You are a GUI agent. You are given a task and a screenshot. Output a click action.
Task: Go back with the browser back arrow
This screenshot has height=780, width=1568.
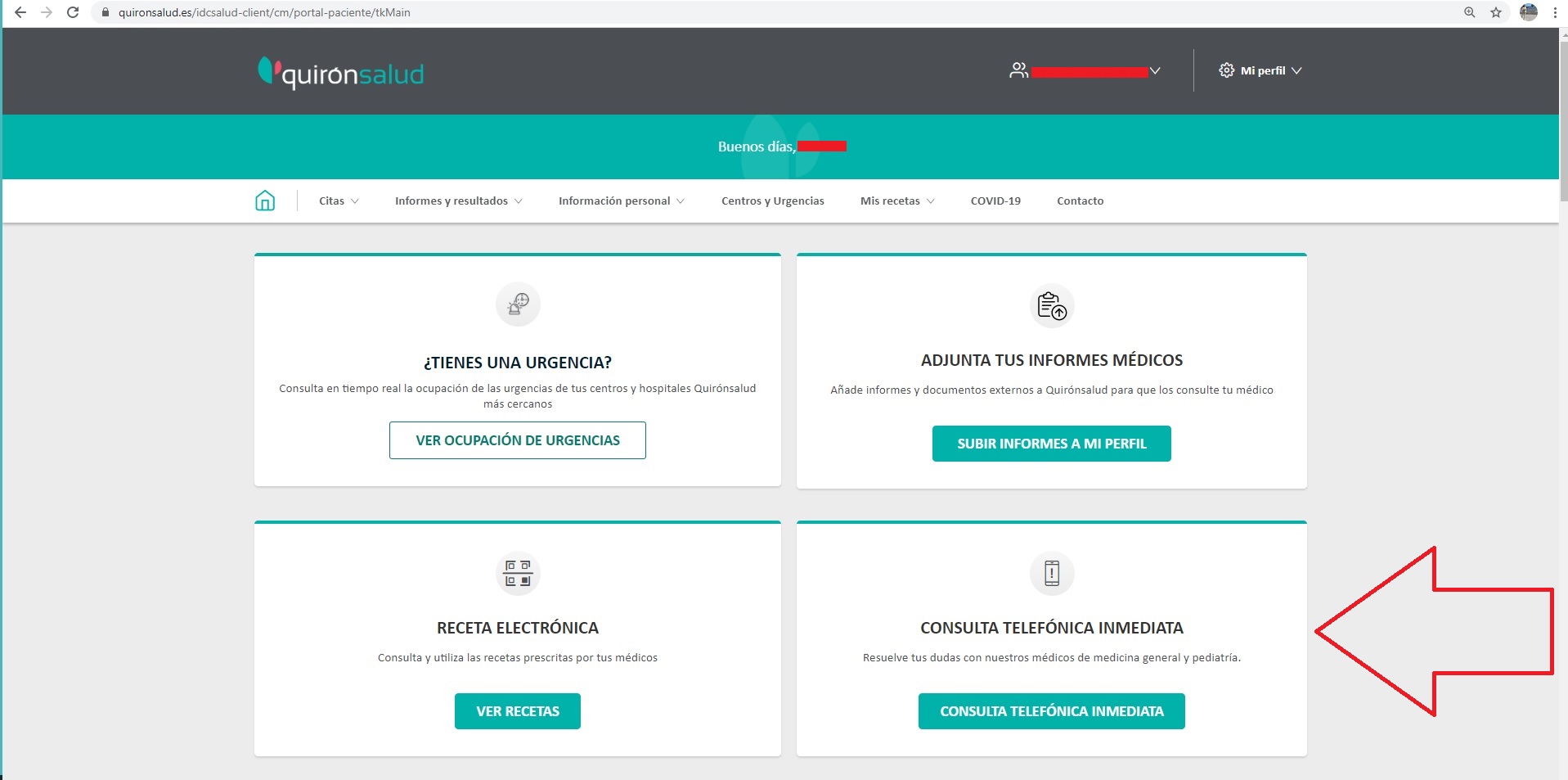coord(20,12)
